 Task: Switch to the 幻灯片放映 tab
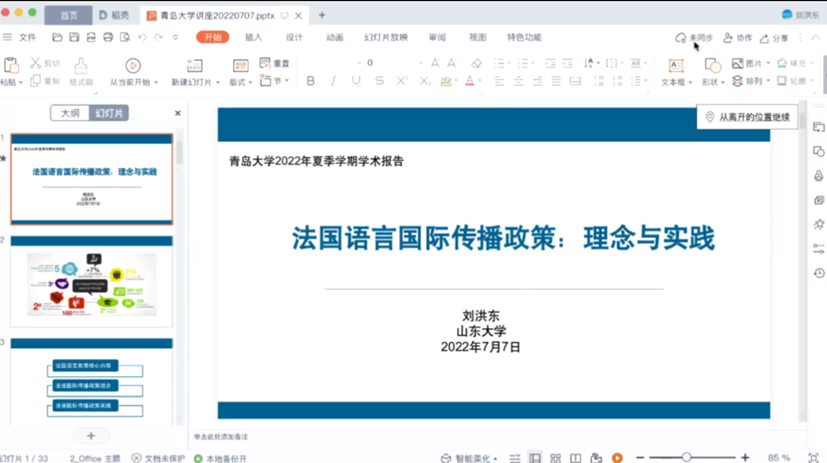[385, 37]
